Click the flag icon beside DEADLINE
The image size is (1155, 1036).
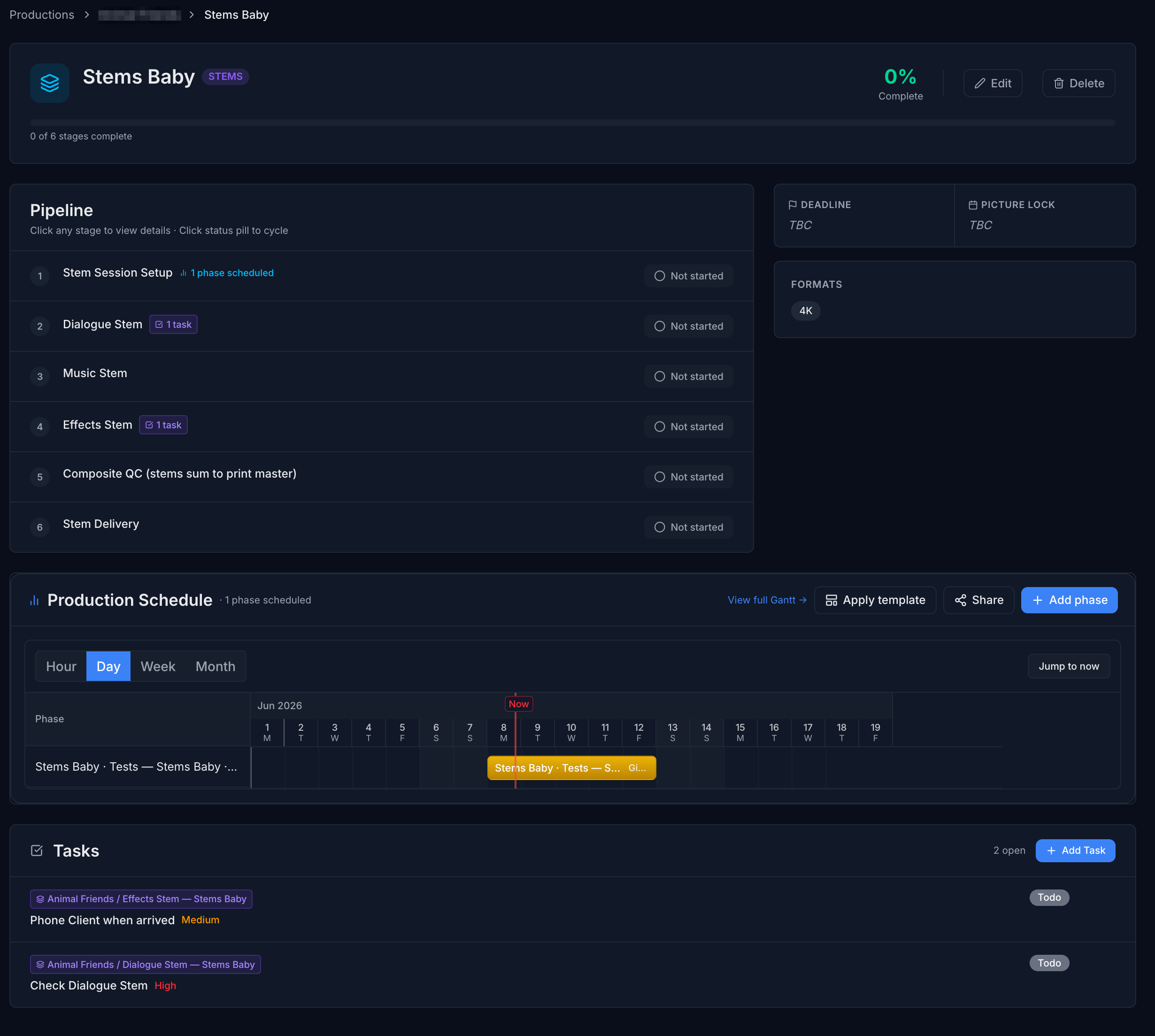click(793, 205)
